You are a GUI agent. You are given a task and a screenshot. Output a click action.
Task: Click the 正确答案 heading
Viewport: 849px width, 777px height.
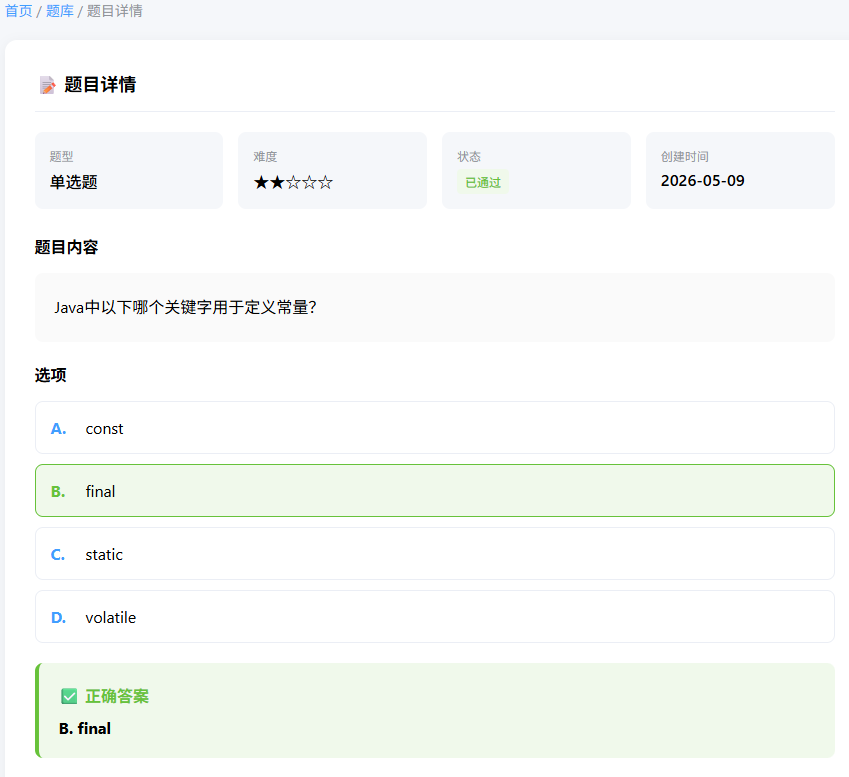pos(117,696)
